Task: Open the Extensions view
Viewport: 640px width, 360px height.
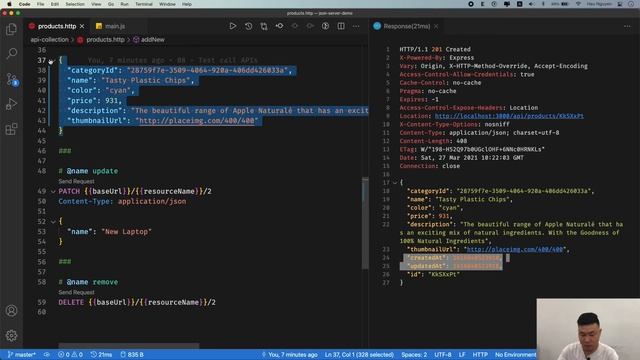Action: (x=11, y=129)
